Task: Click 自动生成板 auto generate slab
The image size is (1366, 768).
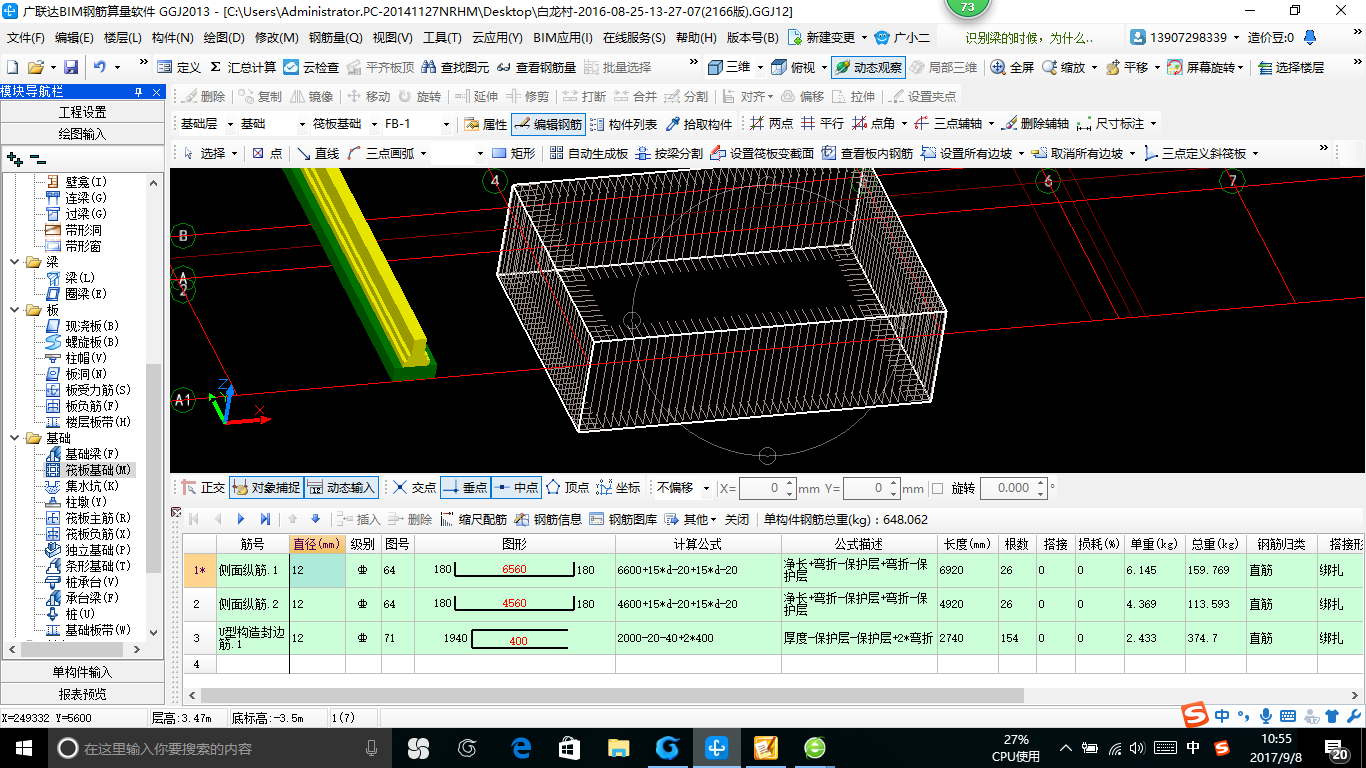Action: point(588,153)
